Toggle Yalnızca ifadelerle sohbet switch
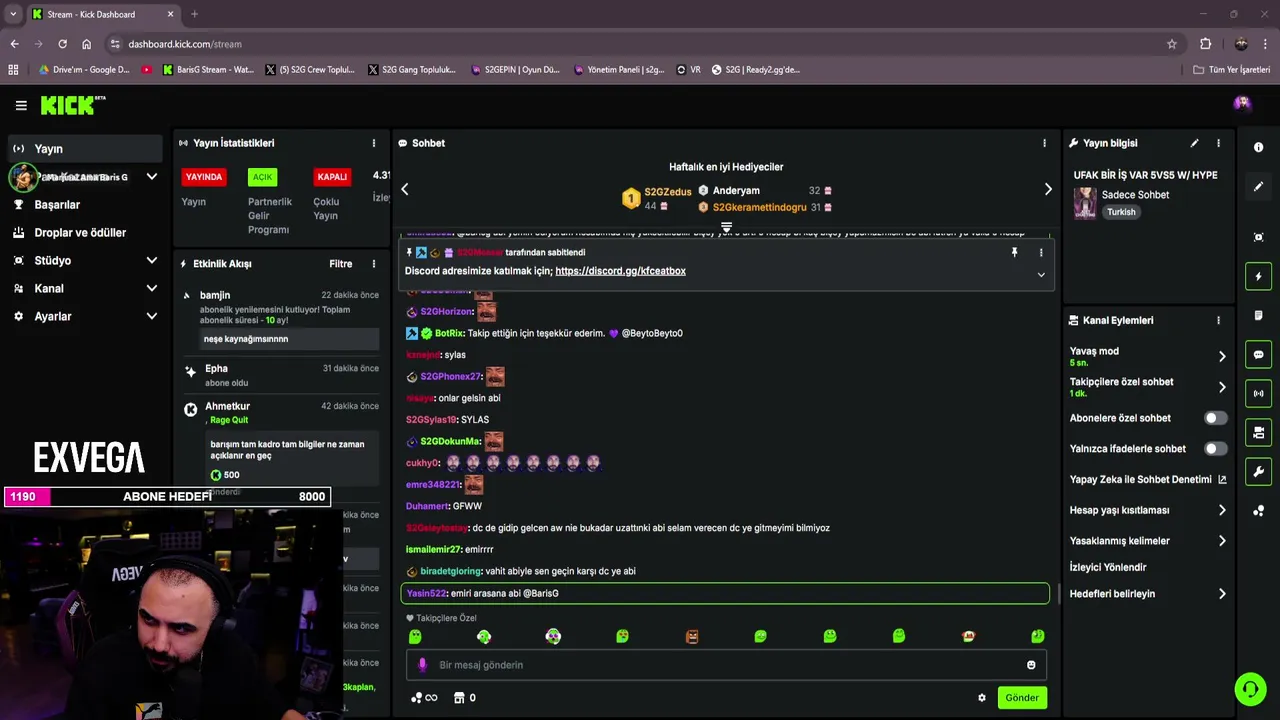Screen dimensions: 1280x720 (1215, 449)
